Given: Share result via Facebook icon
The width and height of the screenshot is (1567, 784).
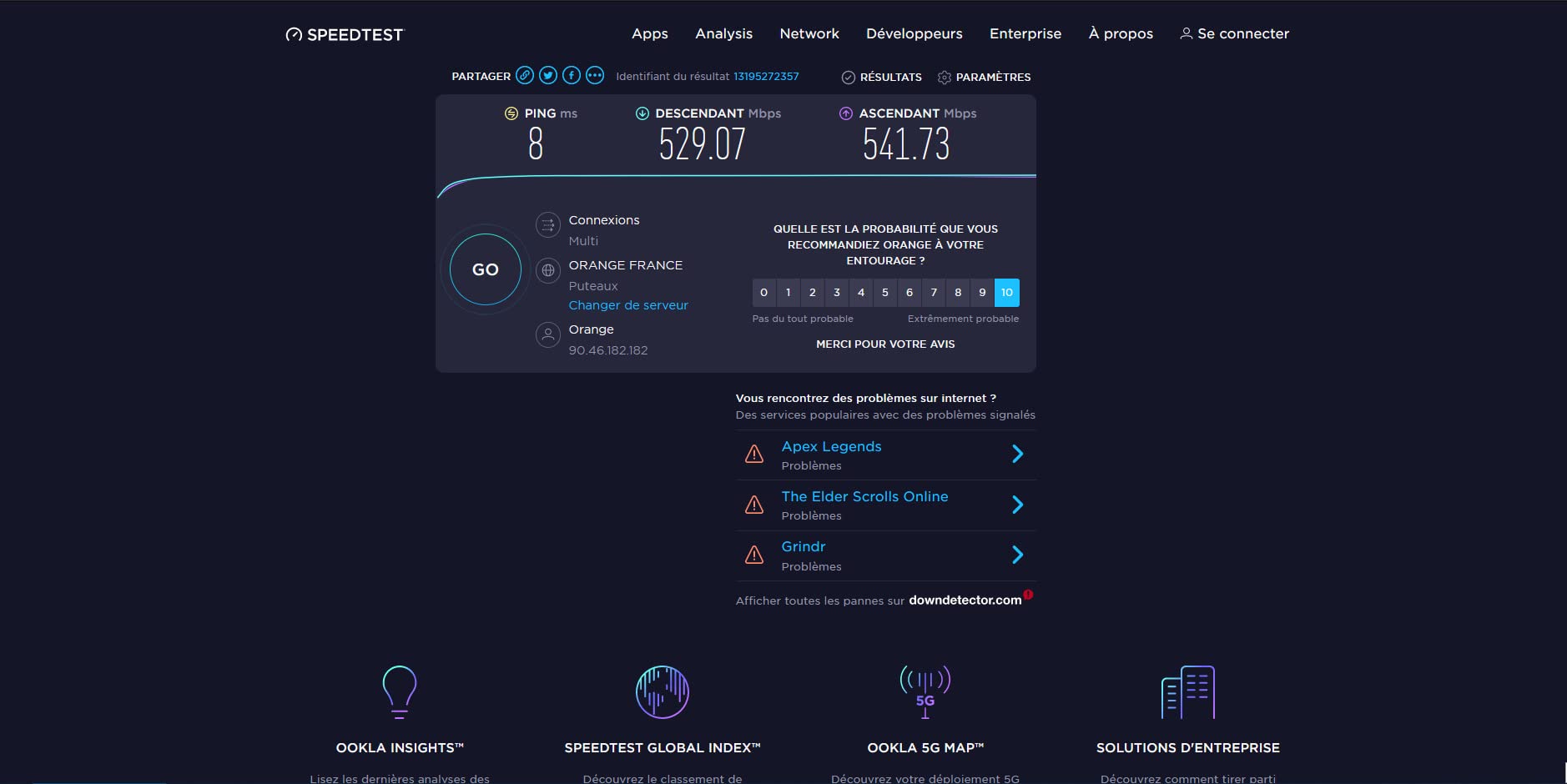Looking at the screenshot, I should [x=571, y=76].
